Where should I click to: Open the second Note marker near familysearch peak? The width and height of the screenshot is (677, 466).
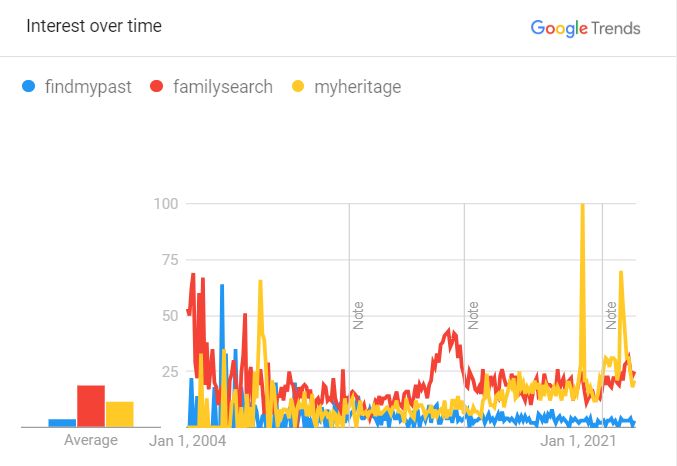pyautogui.click(x=473, y=316)
